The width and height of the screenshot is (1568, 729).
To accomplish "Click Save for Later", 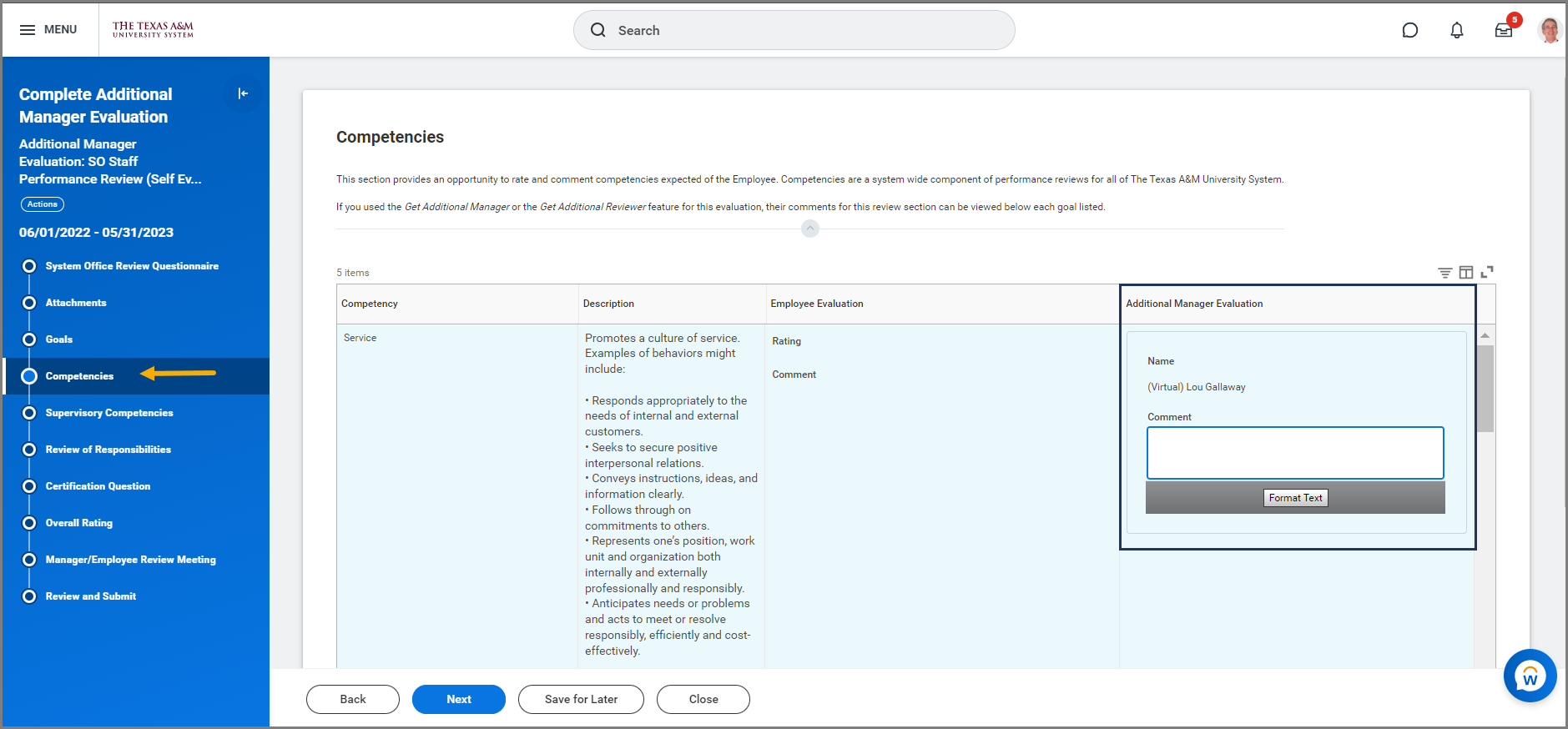I will 581,699.
